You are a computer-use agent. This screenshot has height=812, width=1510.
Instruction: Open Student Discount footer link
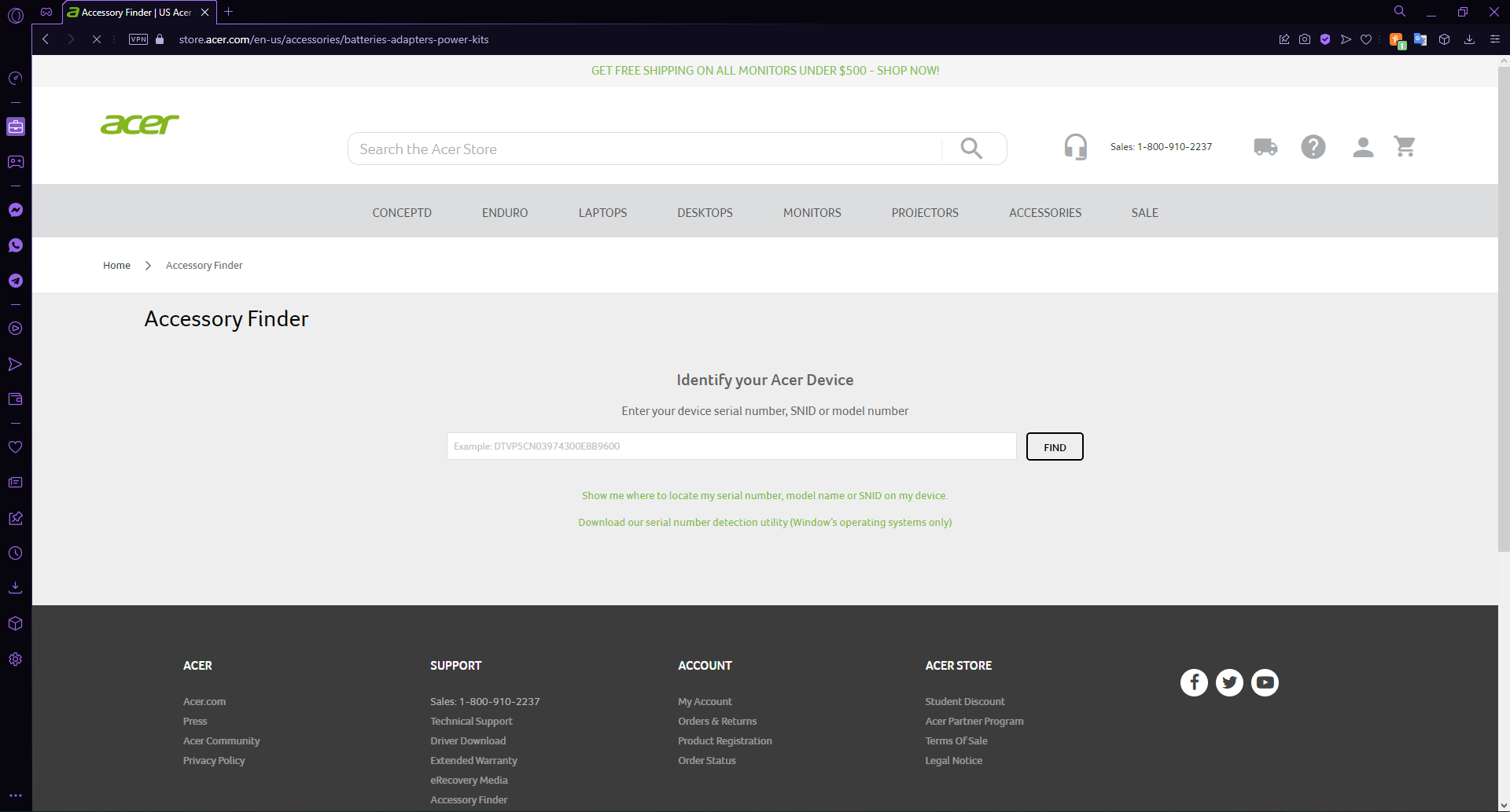965,702
